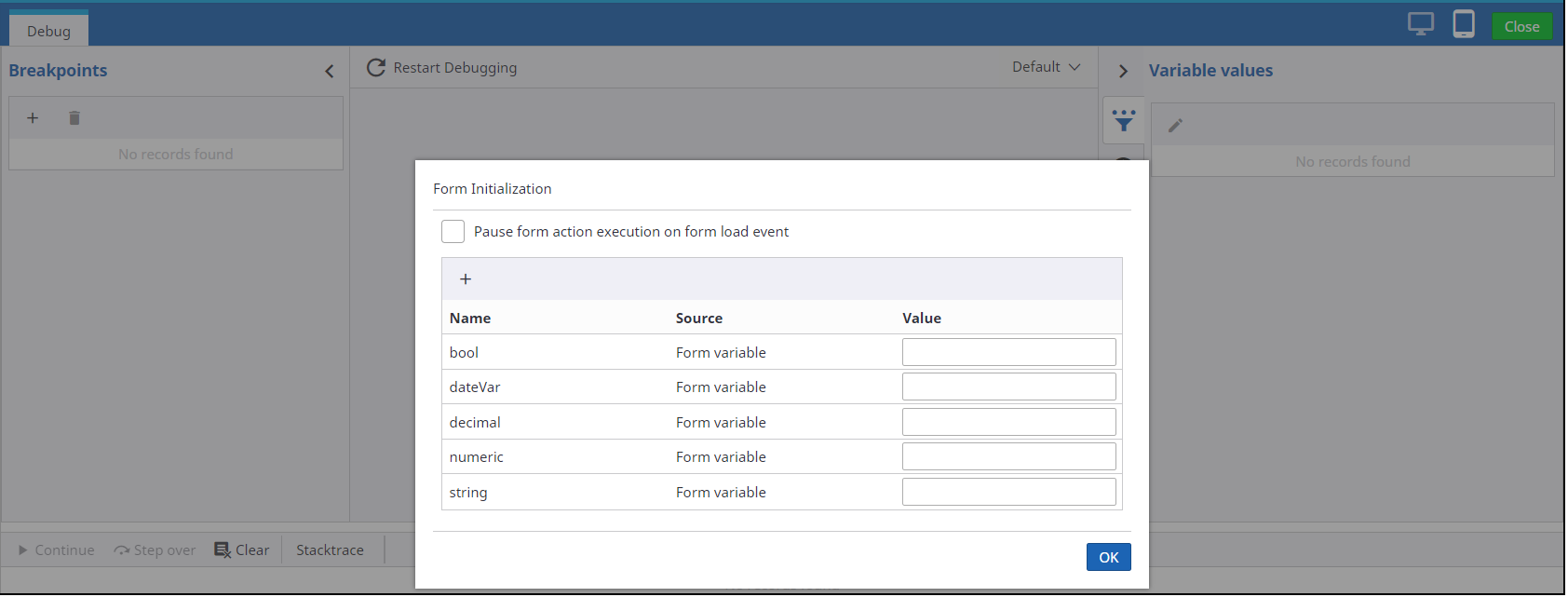This screenshot has width=1568, height=597.
Task: Expand the Variable values panel chevron
Action: coord(1123,72)
